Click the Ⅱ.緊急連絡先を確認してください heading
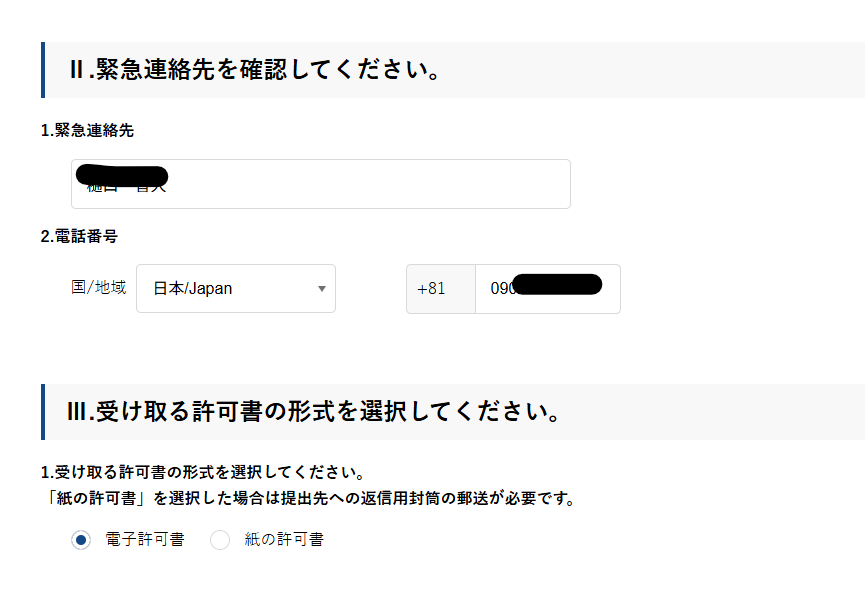Screen dimensions: 865x595 [x=255, y=71]
